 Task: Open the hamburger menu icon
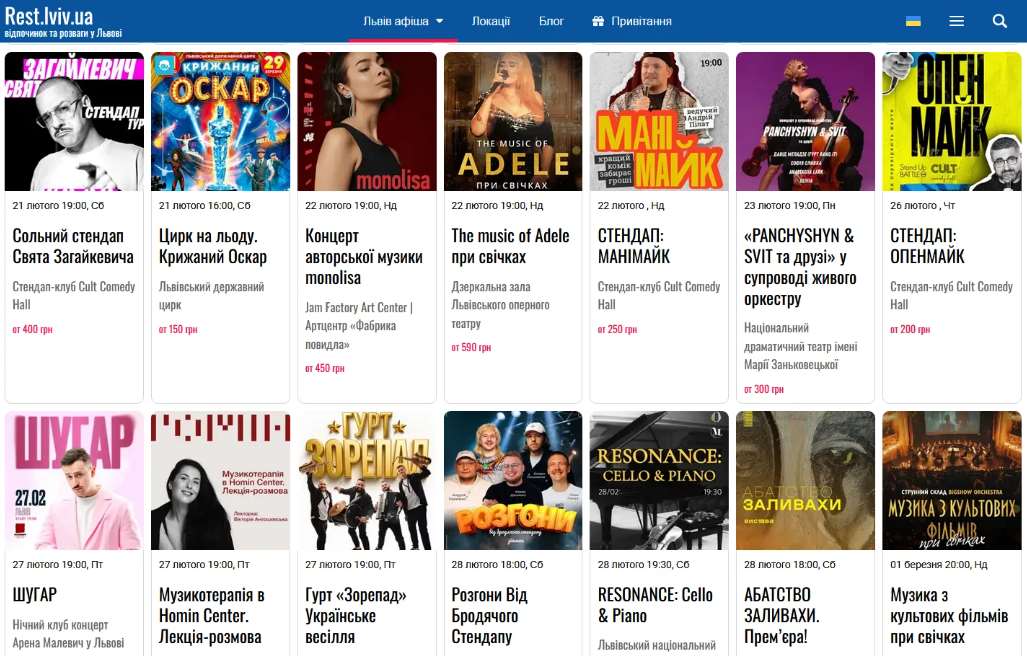click(x=956, y=21)
